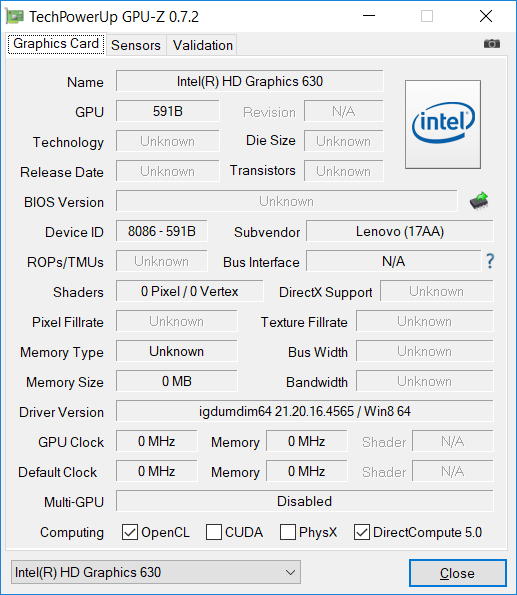Click the Intel vendor logo

coord(443,124)
